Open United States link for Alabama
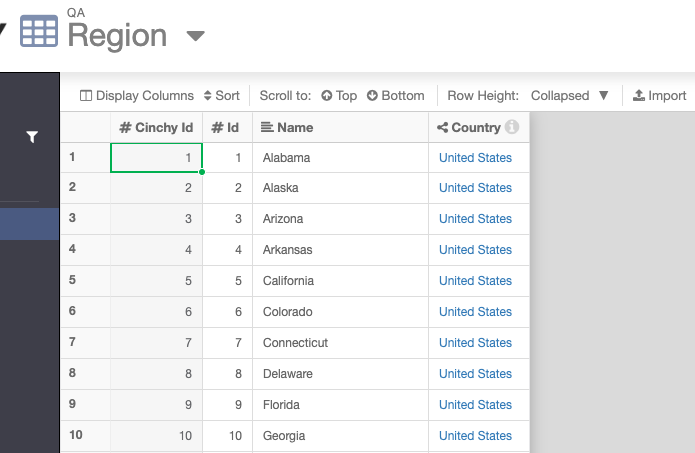This screenshot has height=453, width=695. pyautogui.click(x=475, y=158)
